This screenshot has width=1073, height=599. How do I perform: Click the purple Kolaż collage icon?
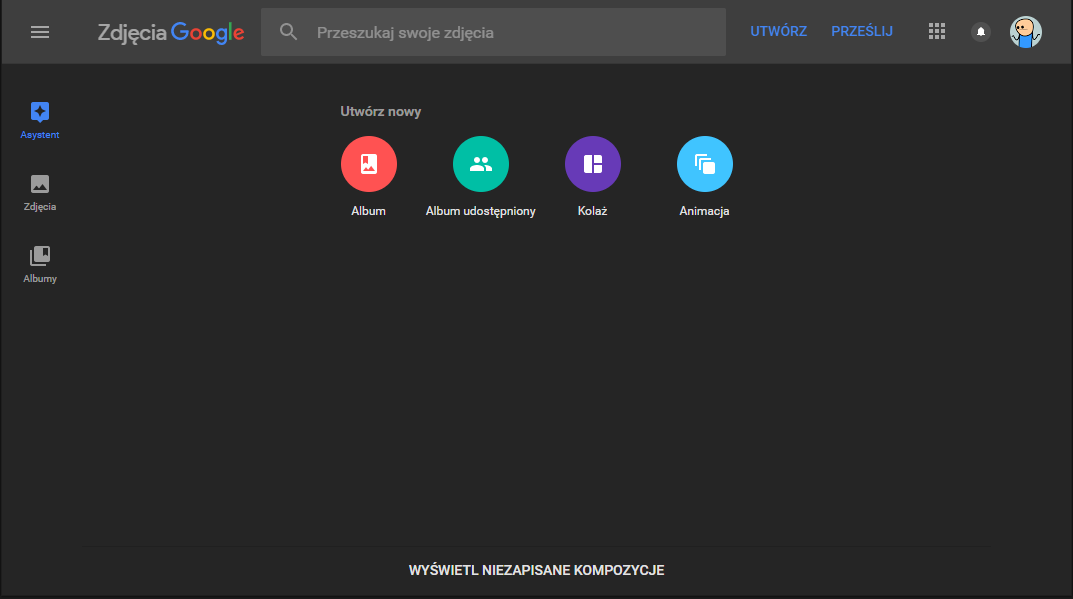tap(593, 164)
